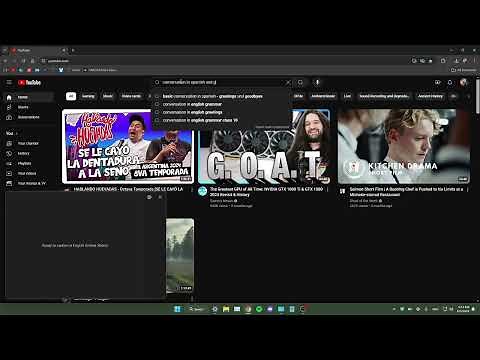Image resolution: width=480 pixels, height=360 pixels.
Task: Open browser extensions puzzle icon
Action: tap(443, 61)
